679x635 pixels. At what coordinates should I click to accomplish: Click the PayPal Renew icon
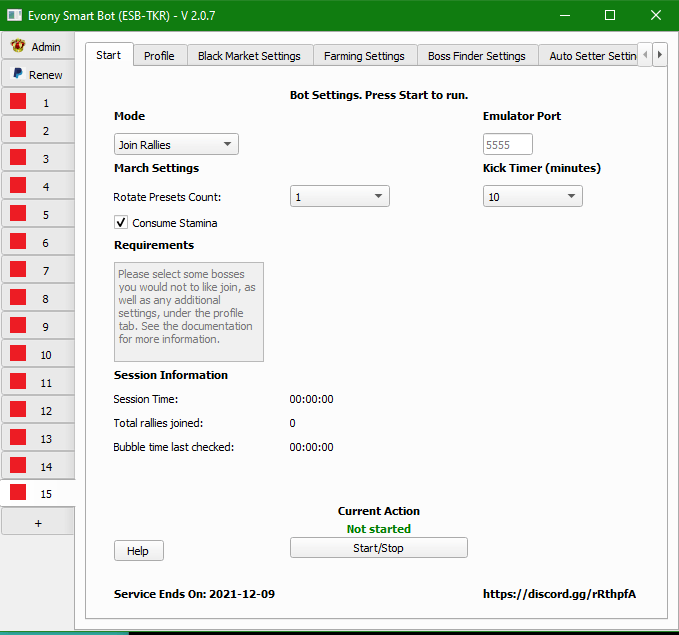click(18, 74)
